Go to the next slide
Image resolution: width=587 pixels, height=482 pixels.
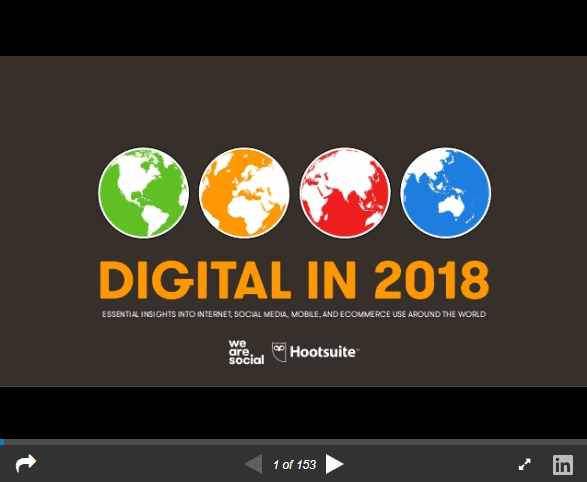[x=334, y=464]
